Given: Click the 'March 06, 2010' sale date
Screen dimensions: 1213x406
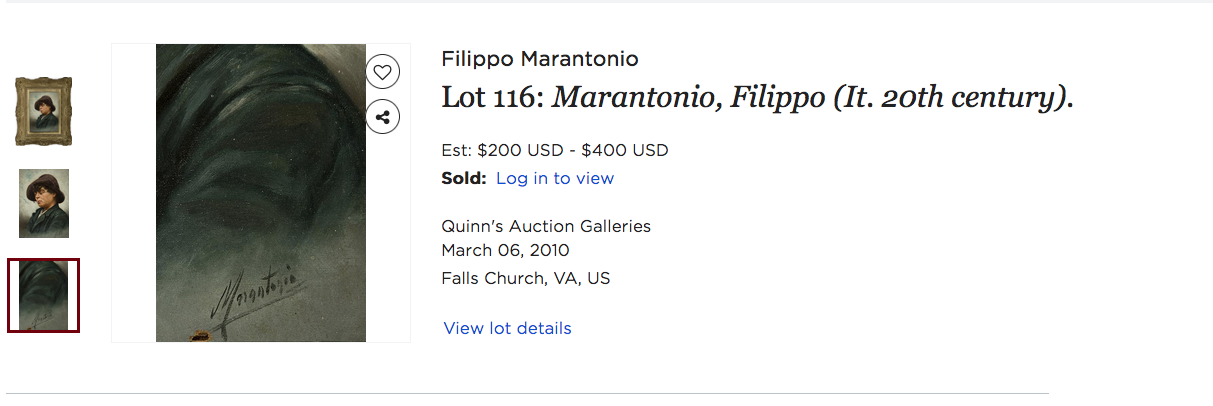Looking at the screenshot, I should coord(505,250).
